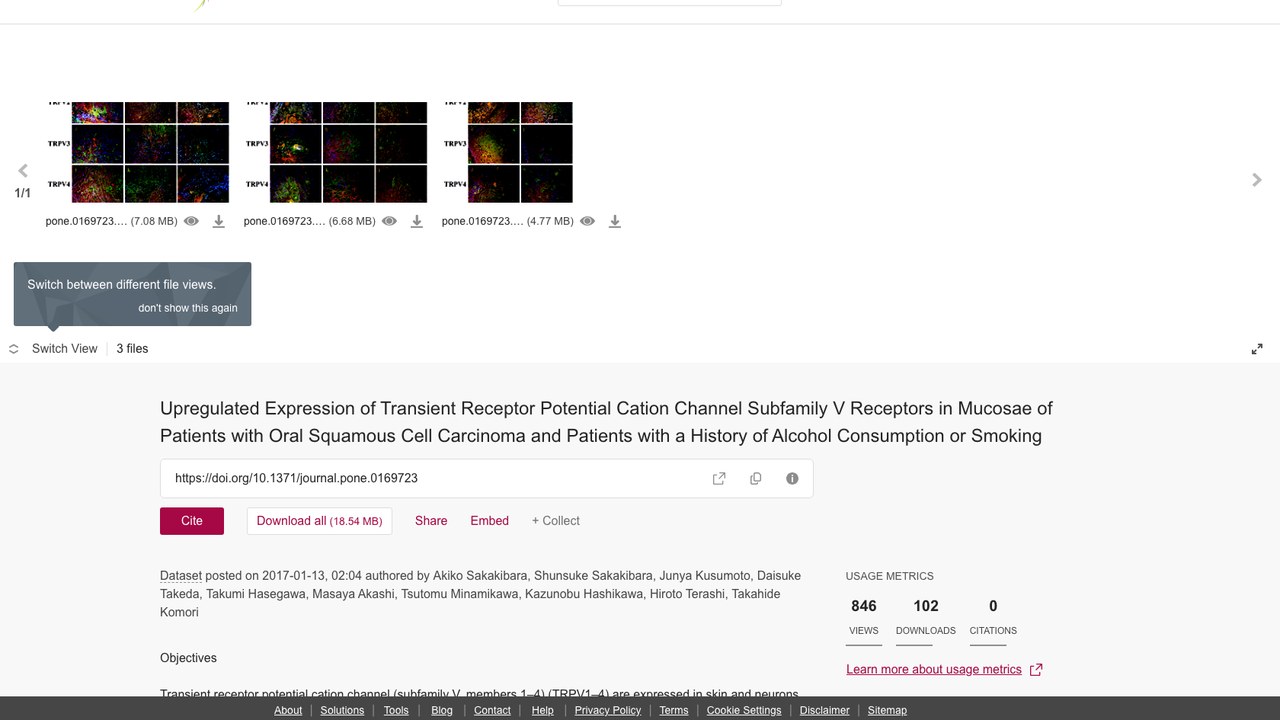This screenshot has height=720, width=1280.
Task: Open external usage metrics link icon
Action: (1036, 670)
